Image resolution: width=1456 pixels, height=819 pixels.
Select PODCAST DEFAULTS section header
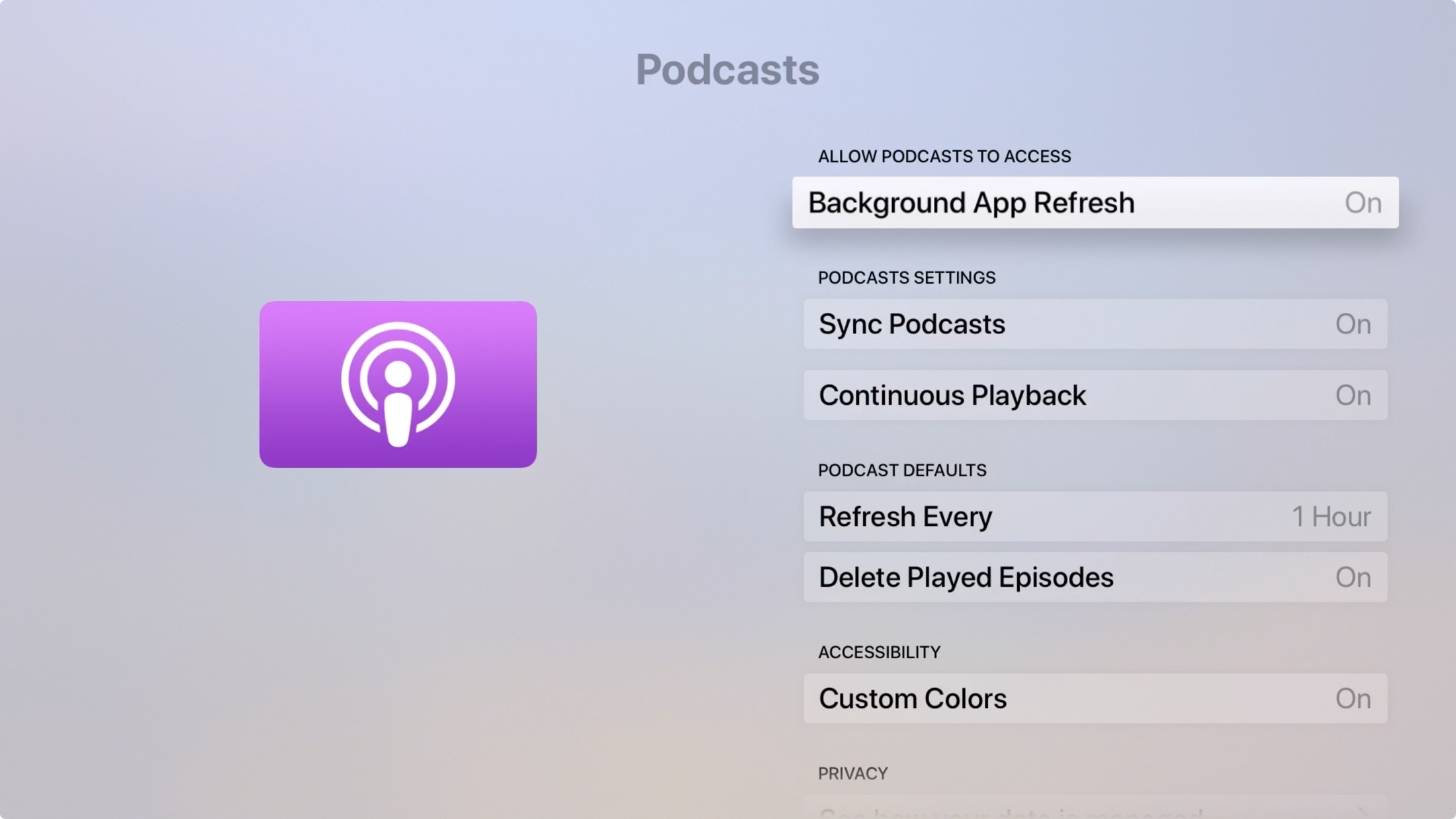pos(902,470)
